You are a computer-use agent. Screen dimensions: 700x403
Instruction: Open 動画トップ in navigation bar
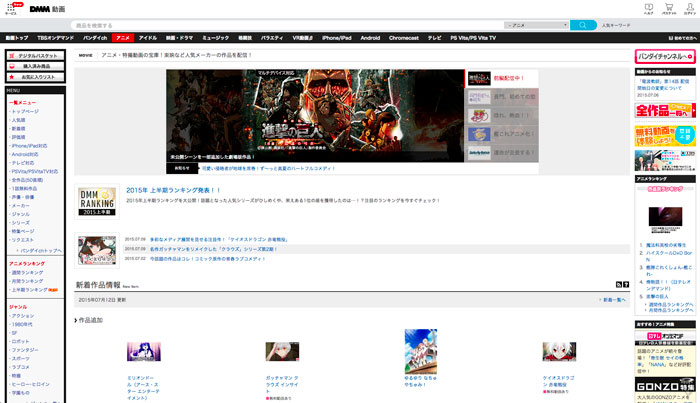(x=17, y=38)
